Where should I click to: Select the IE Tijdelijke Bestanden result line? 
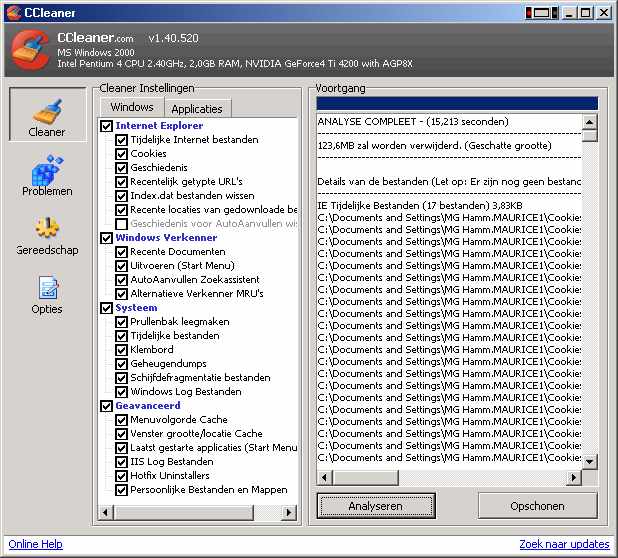coord(420,206)
